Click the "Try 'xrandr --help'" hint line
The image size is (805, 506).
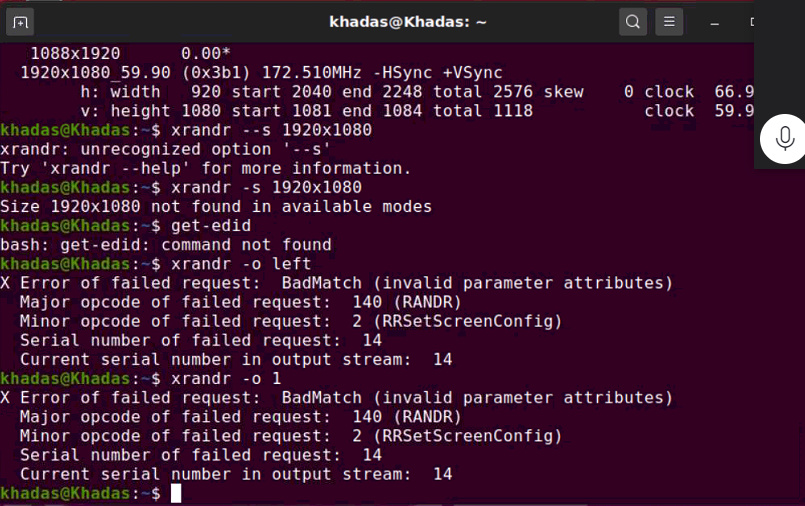pos(205,168)
